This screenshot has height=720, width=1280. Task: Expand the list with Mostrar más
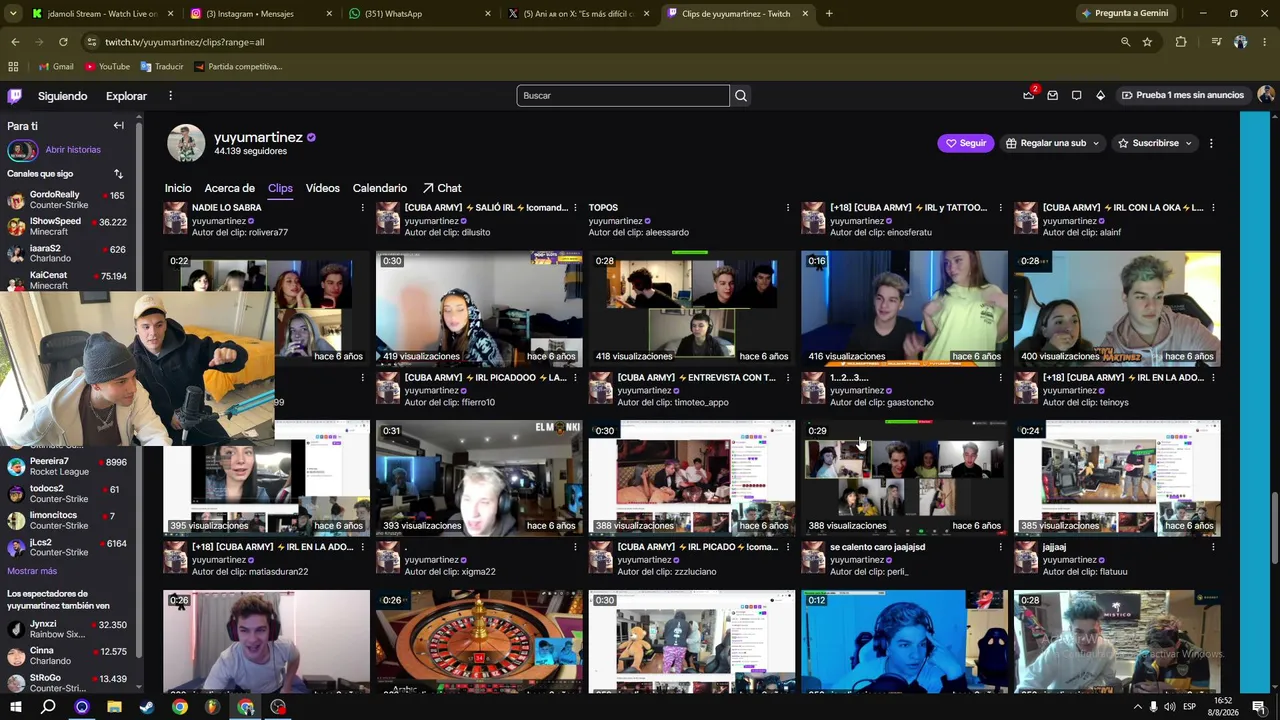click(32, 571)
